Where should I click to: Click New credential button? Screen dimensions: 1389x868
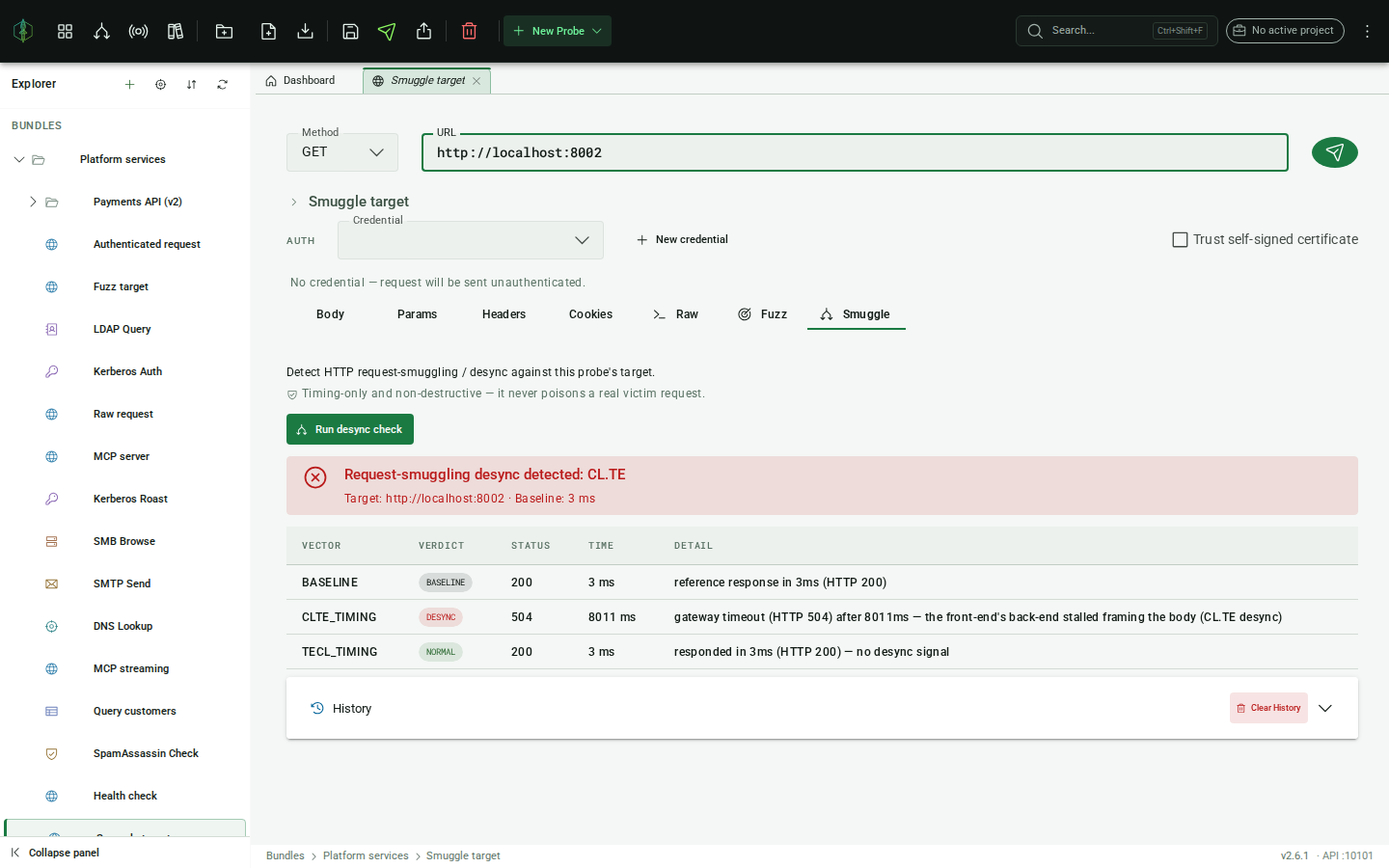tap(682, 240)
